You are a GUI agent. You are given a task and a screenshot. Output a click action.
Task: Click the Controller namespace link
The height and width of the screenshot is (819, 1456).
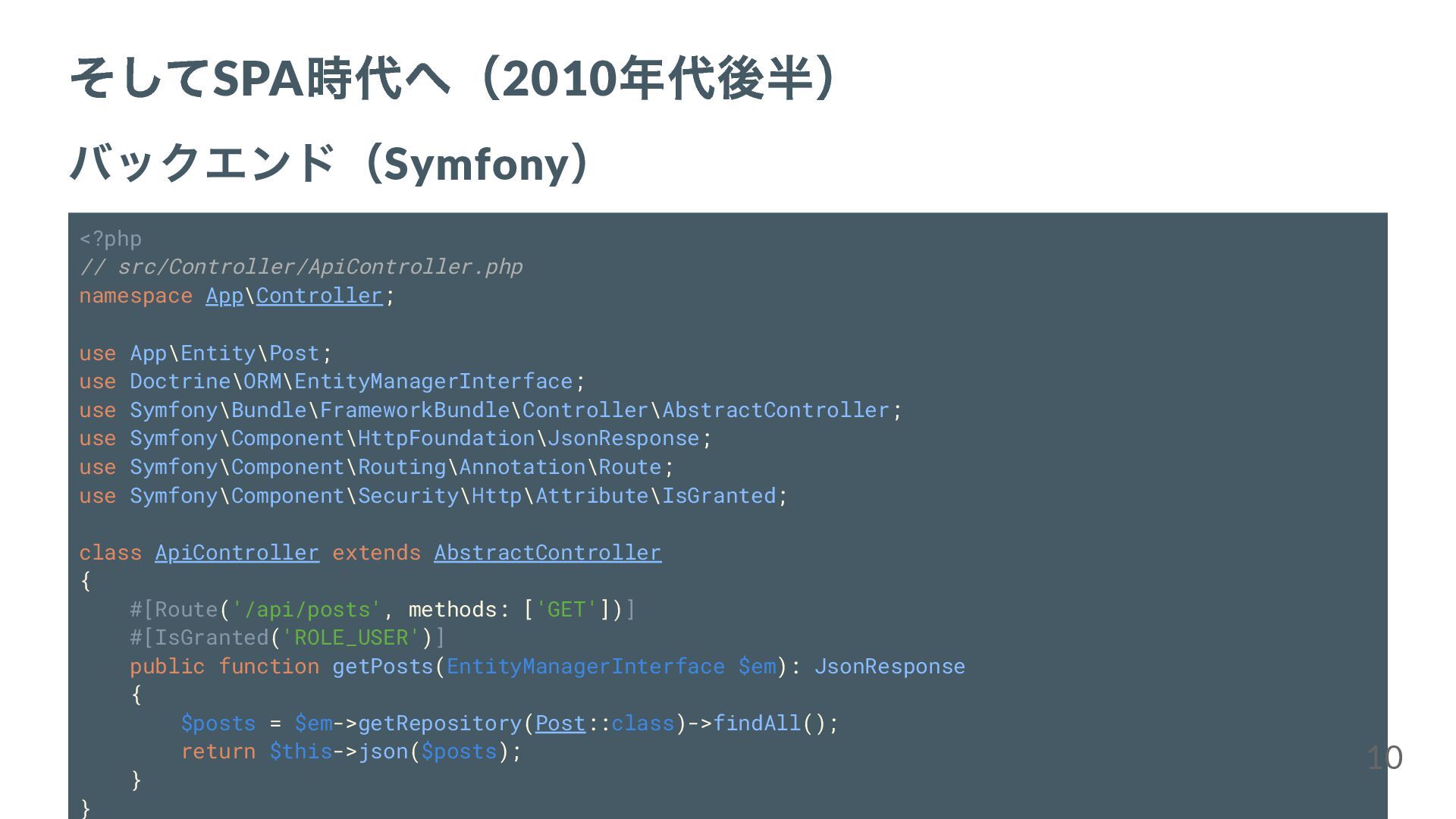point(319,296)
